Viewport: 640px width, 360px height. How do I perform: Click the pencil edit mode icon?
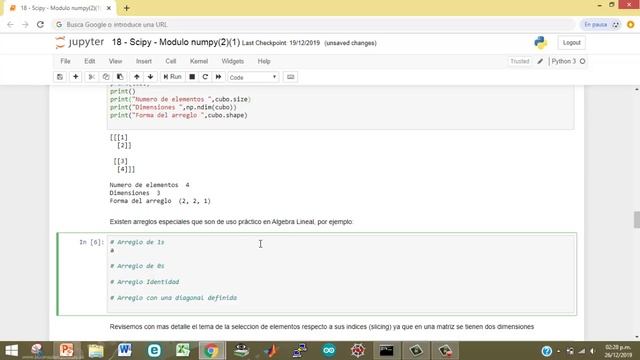540,61
